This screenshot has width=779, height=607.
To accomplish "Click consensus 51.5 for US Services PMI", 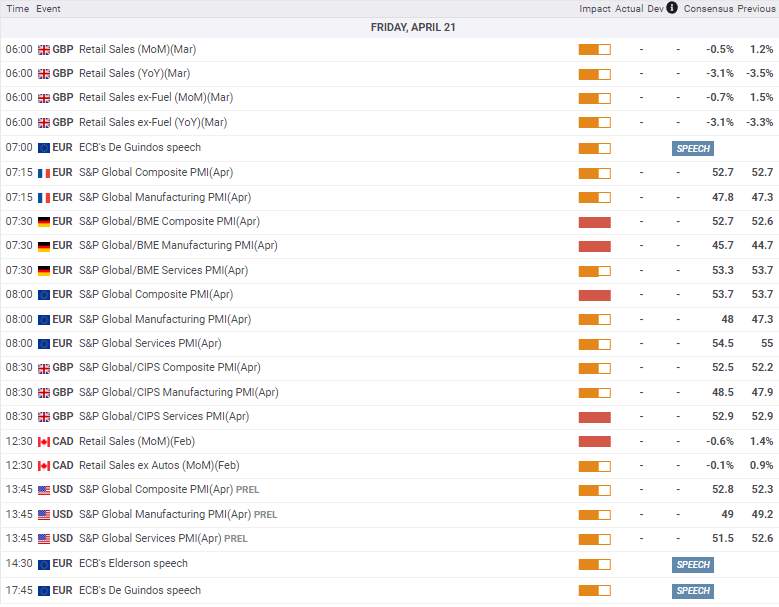I will coord(722,538).
